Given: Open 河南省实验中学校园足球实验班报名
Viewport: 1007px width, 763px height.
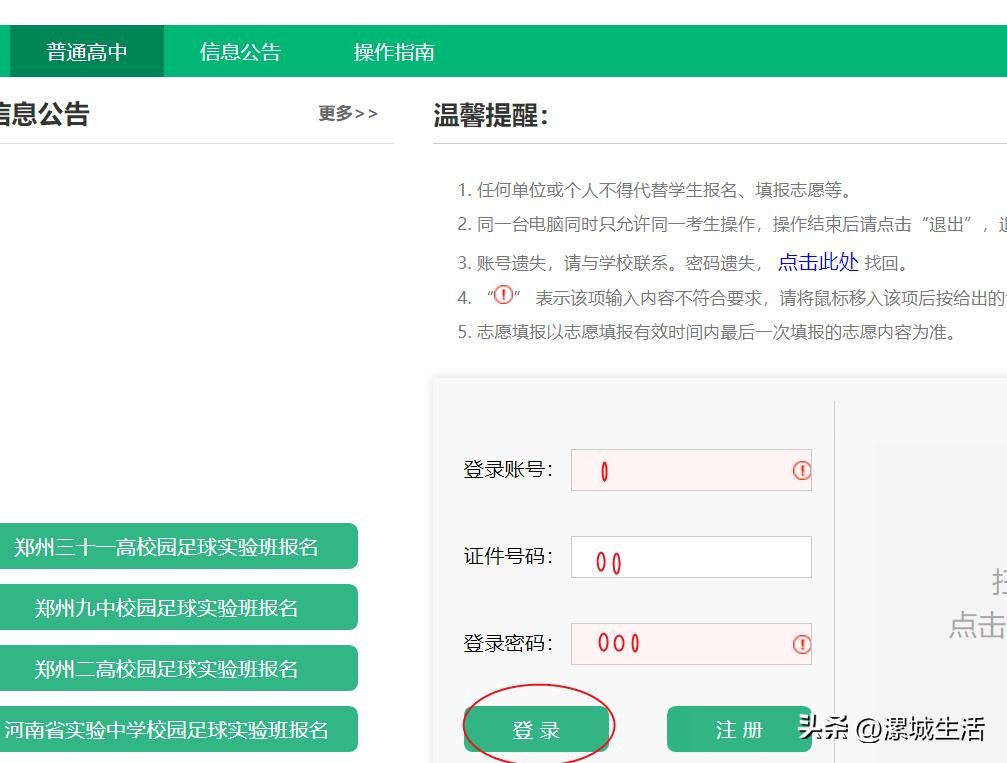Looking at the screenshot, I should (x=167, y=730).
